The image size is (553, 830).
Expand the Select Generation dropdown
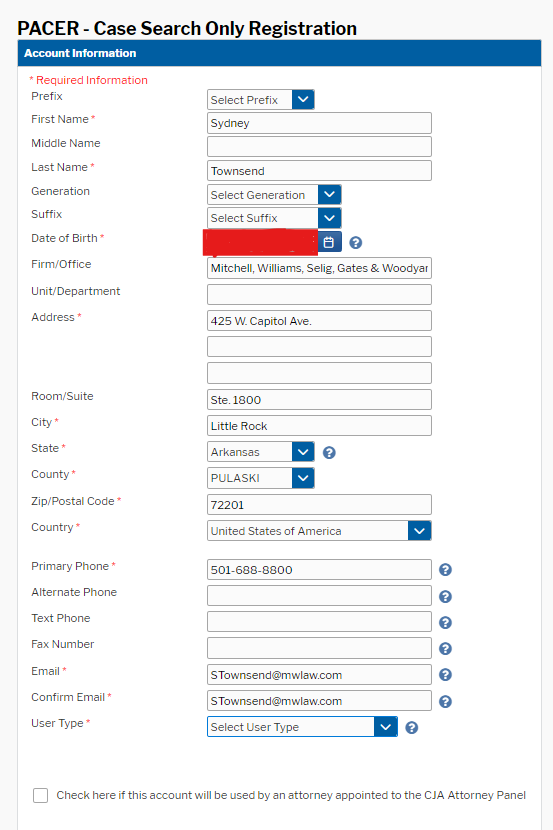click(274, 195)
